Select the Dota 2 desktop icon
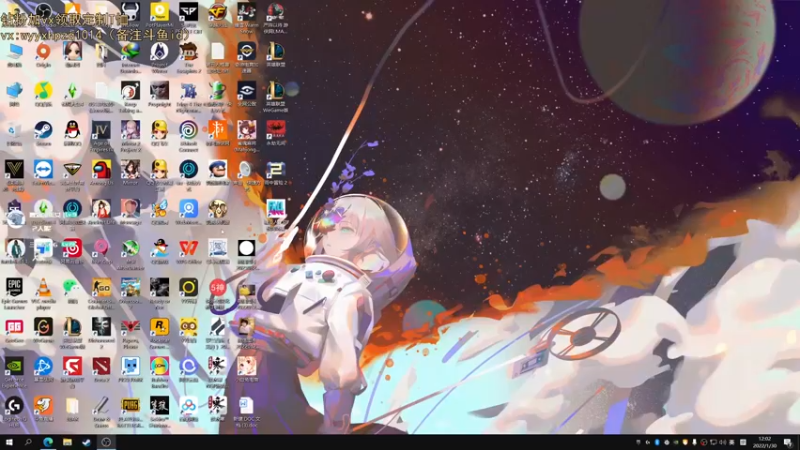The image size is (800, 450). [101, 366]
